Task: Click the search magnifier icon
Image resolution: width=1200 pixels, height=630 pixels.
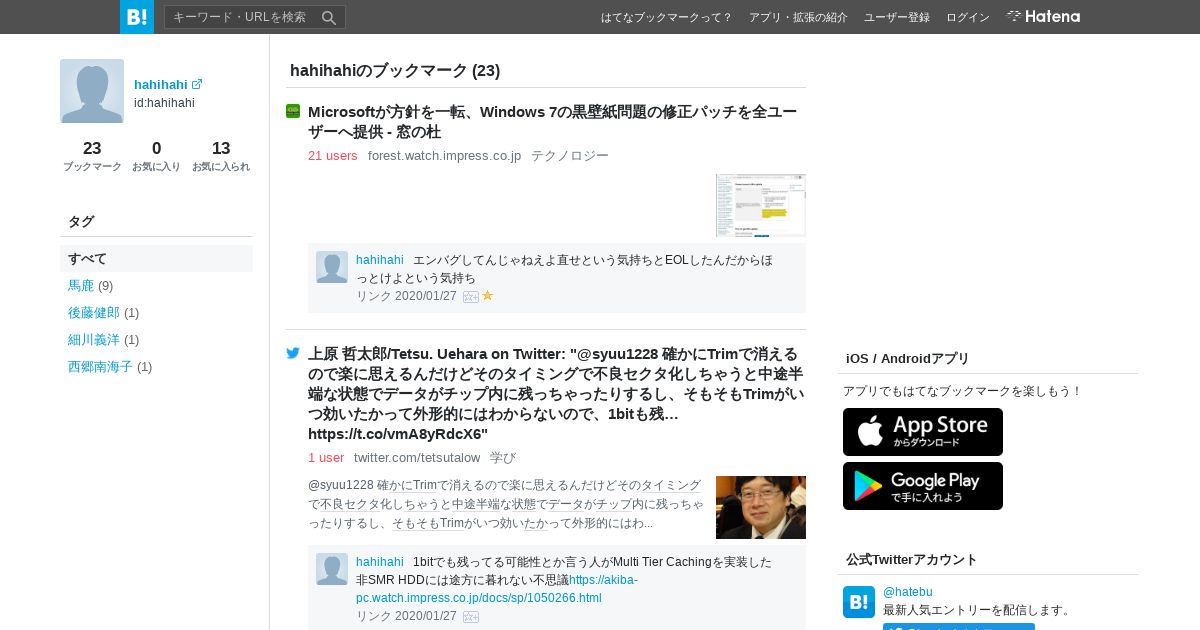Action: [329, 17]
